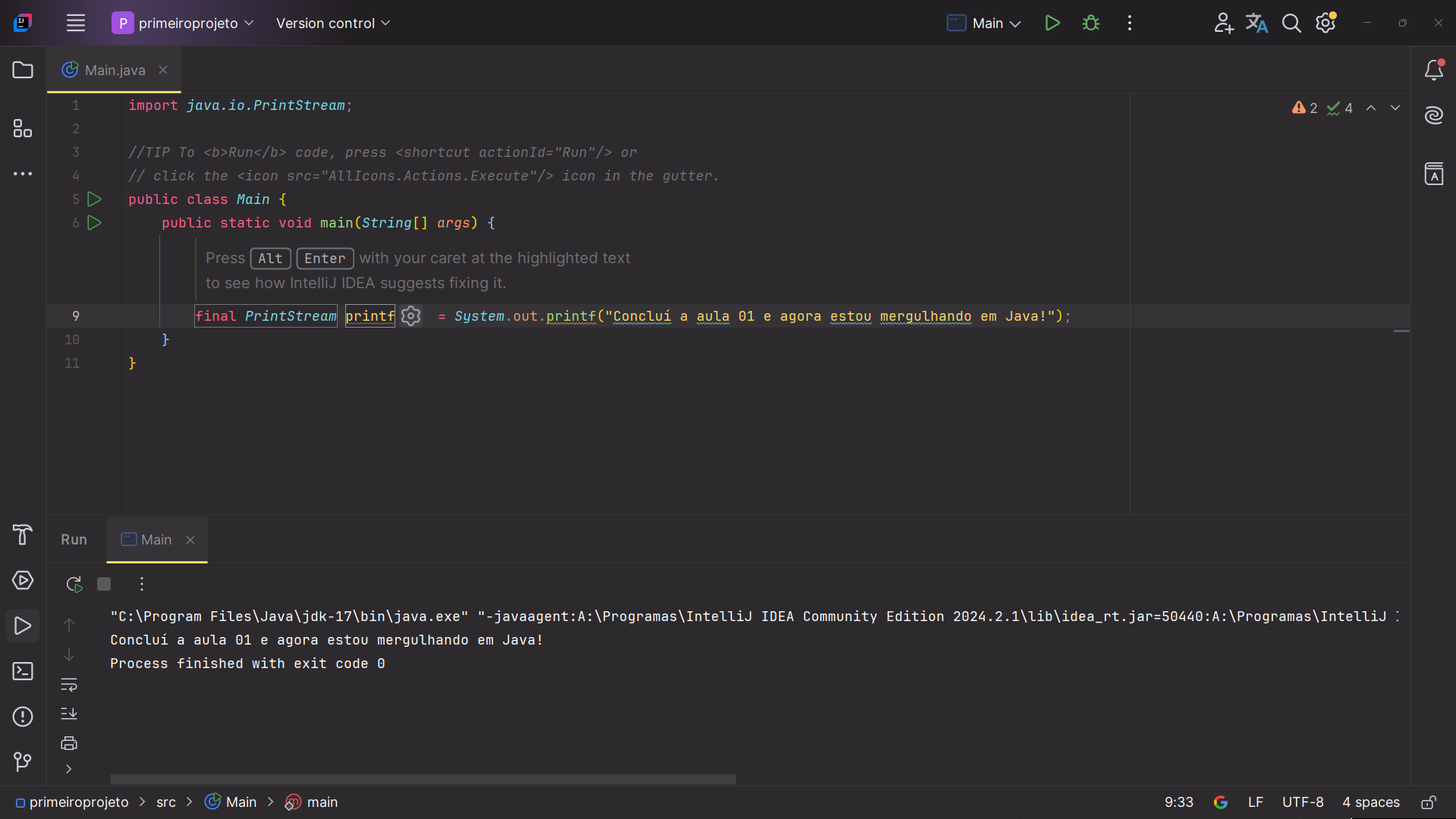
Task: Open the Project tool window folder icon
Action: point(23,70)
